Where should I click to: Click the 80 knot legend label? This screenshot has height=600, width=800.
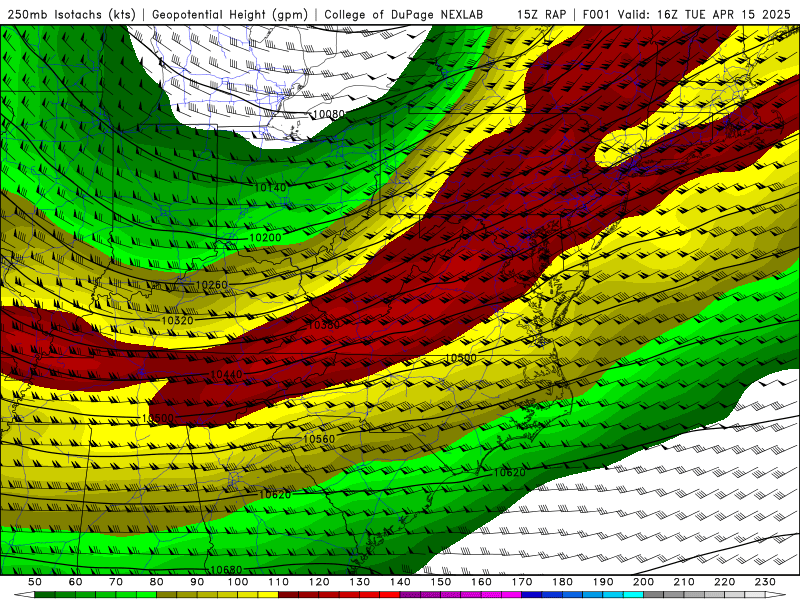coord(156,582)
